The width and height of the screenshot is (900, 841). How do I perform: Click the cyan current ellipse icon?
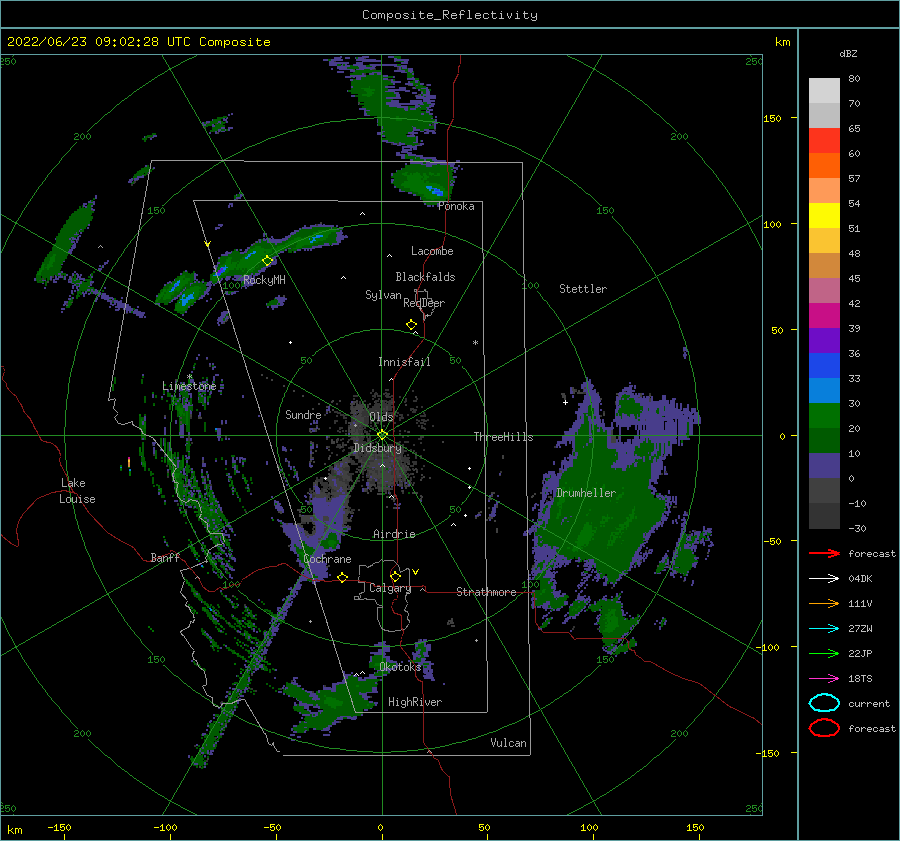click(824, 703)
